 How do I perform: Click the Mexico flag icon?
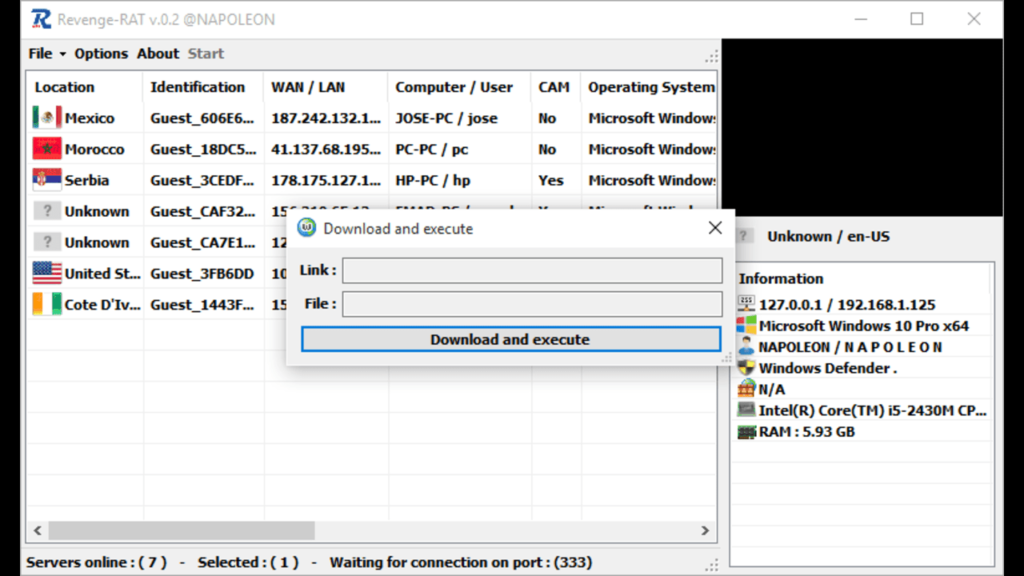47,118
